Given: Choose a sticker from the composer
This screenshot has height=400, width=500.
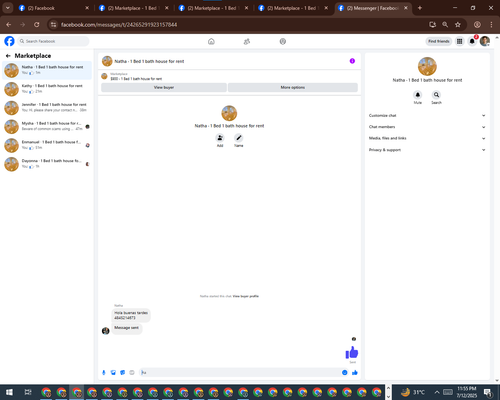Looking at the screenshot, I should (123, 372).
